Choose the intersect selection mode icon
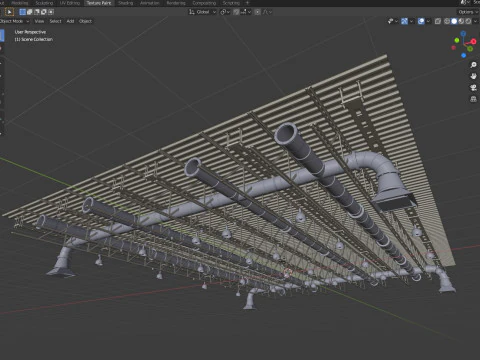This screenshot has width=480, height=360. coord(51,12)
